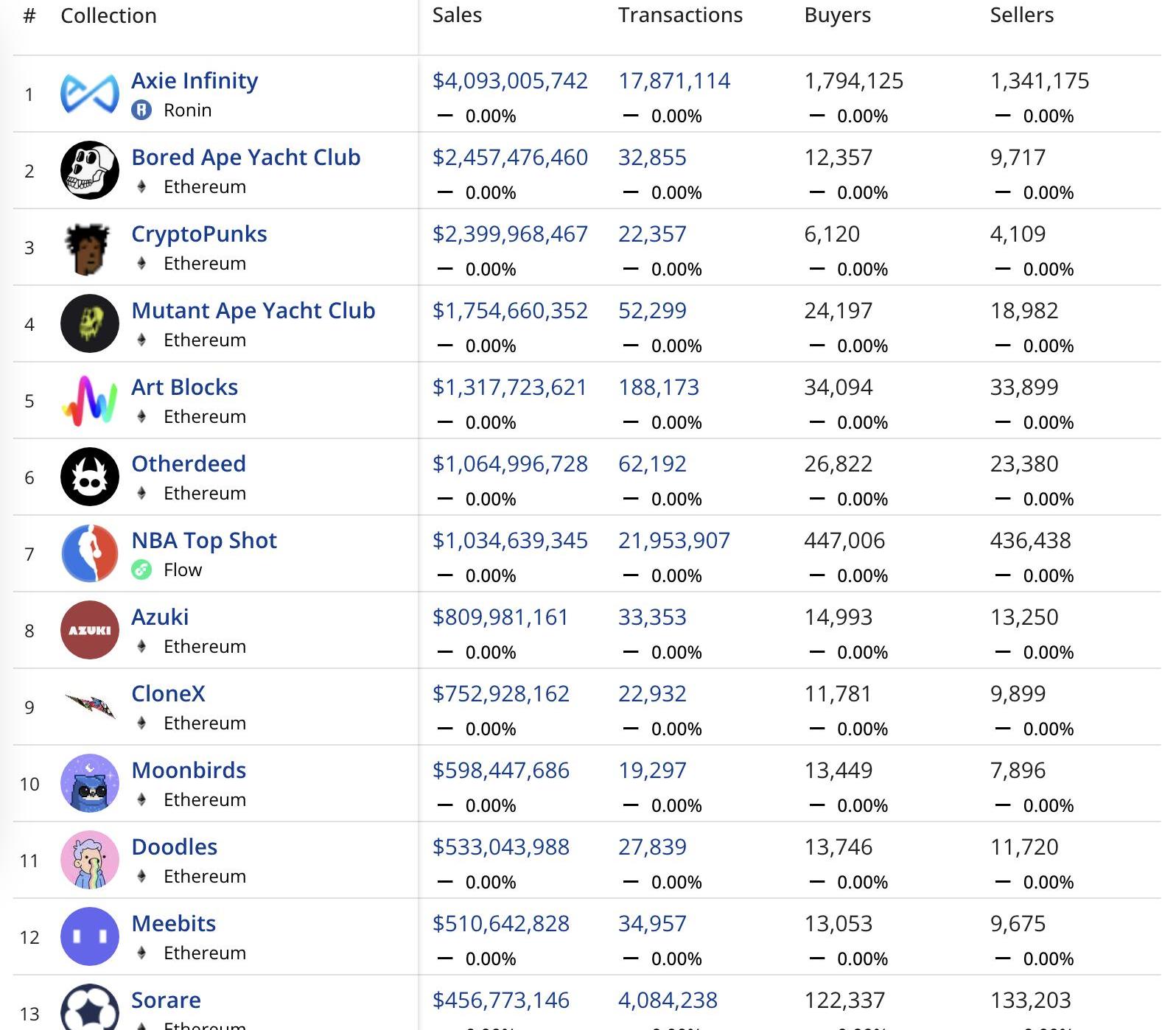Click the Bored Ape Yacht Club skull logo

pos(89,170)
